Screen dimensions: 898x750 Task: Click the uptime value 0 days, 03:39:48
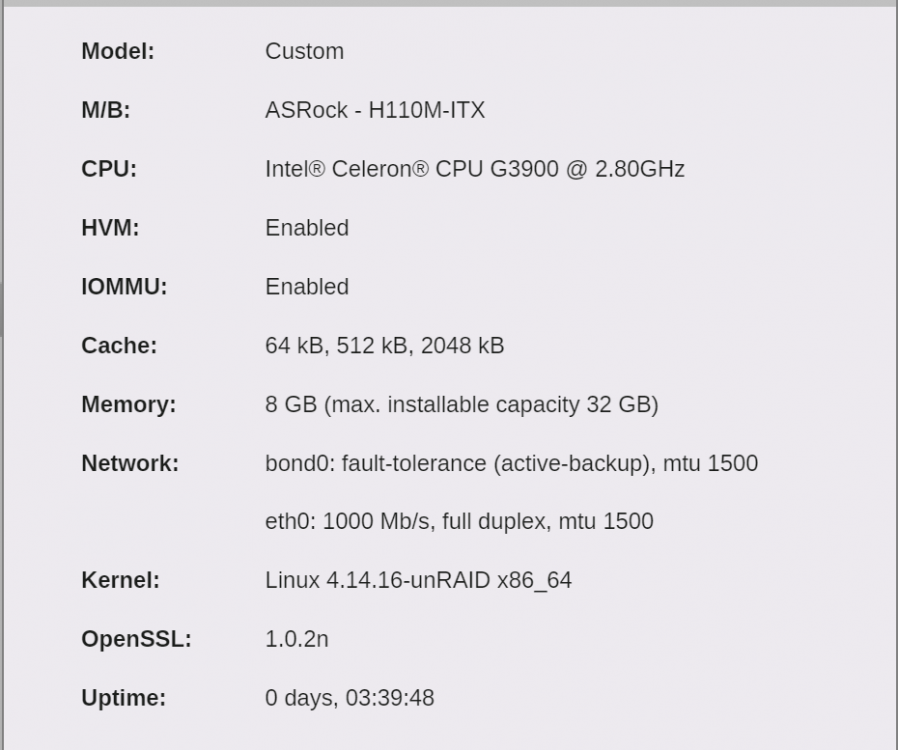click(350, 698)
